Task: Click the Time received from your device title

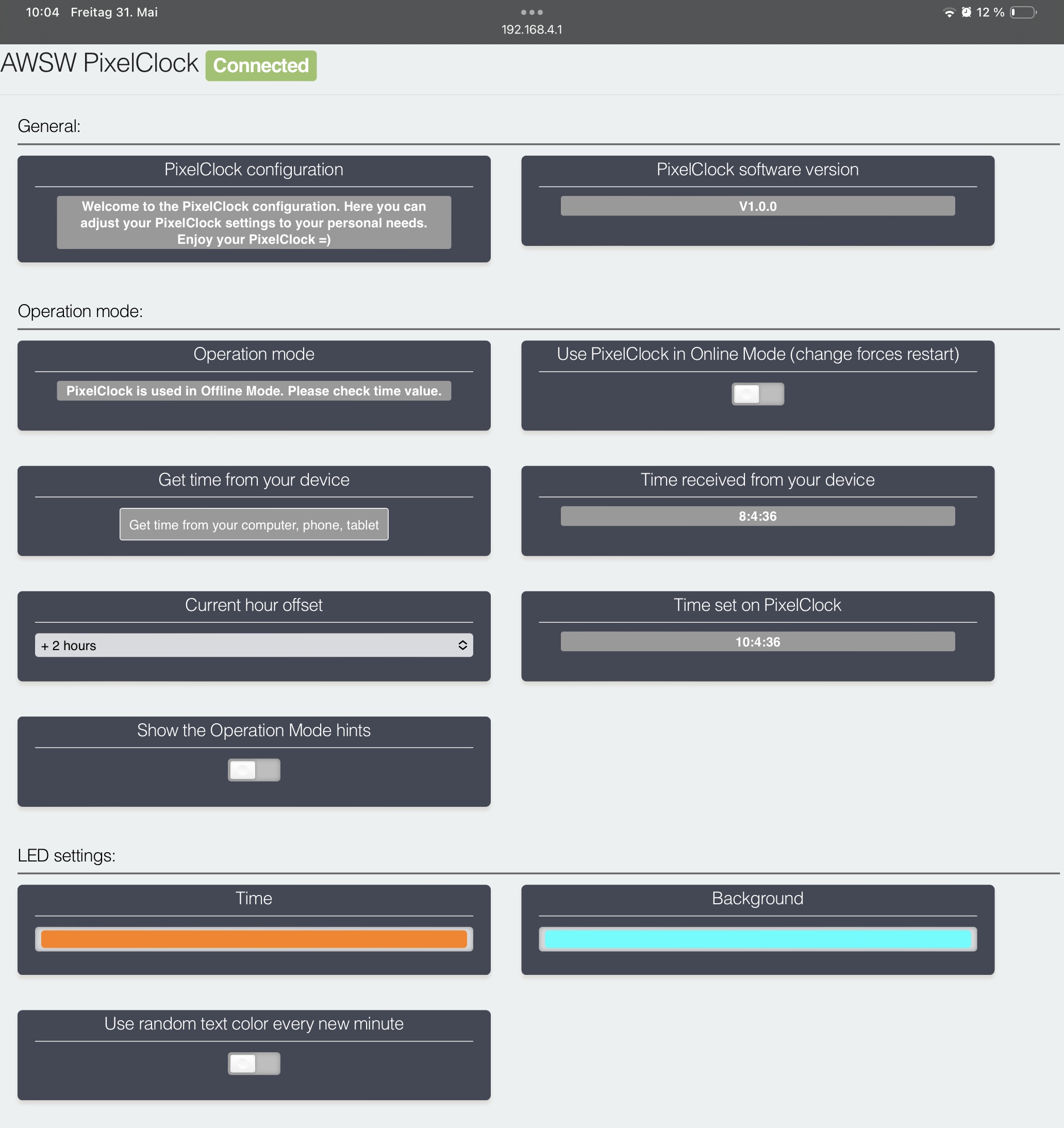Action: click(757, 480)
